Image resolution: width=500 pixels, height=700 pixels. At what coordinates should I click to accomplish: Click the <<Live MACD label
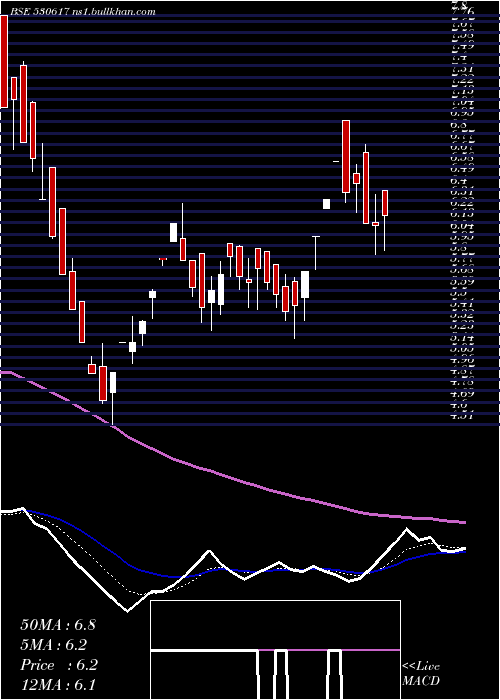(x=421, y=674)
